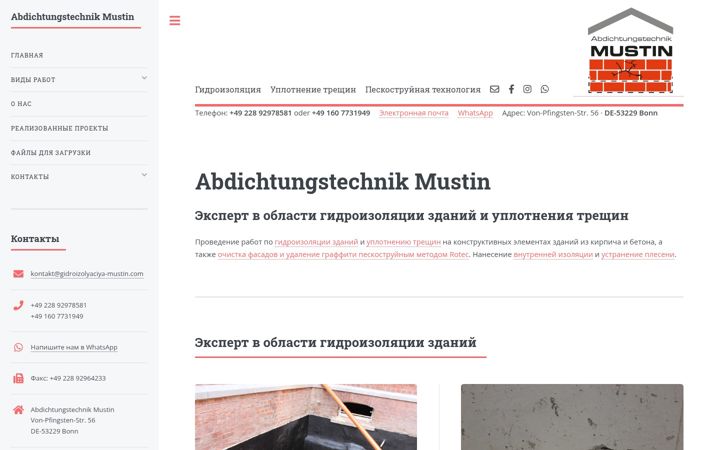
Task: Click the Контакты sidebar heading
Action: pyautogui.click(x=35, y=239)
